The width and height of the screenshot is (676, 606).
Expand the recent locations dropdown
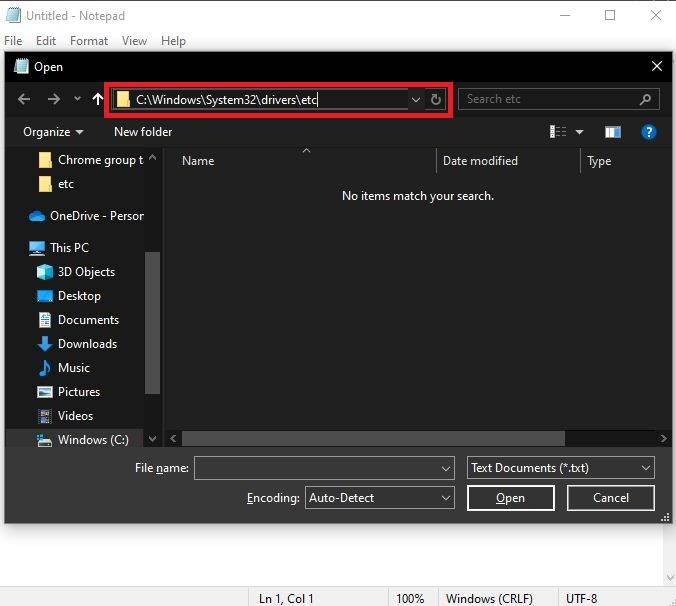coord(77,99)
